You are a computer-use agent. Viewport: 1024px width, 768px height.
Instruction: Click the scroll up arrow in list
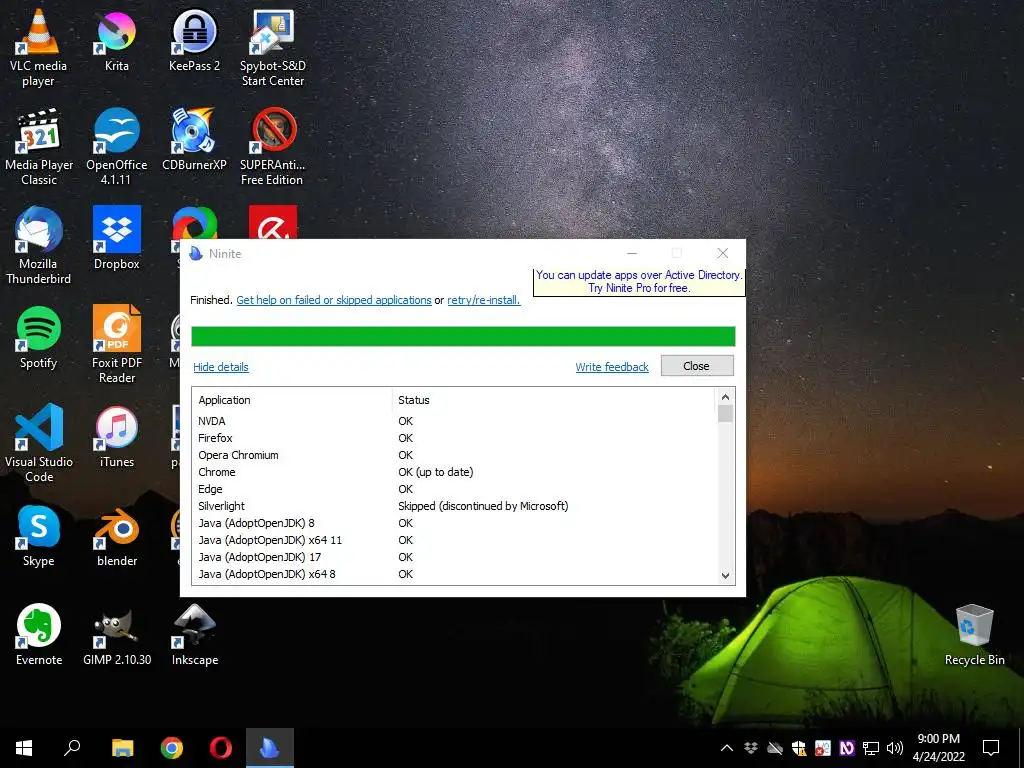click(x=725, y=397)
